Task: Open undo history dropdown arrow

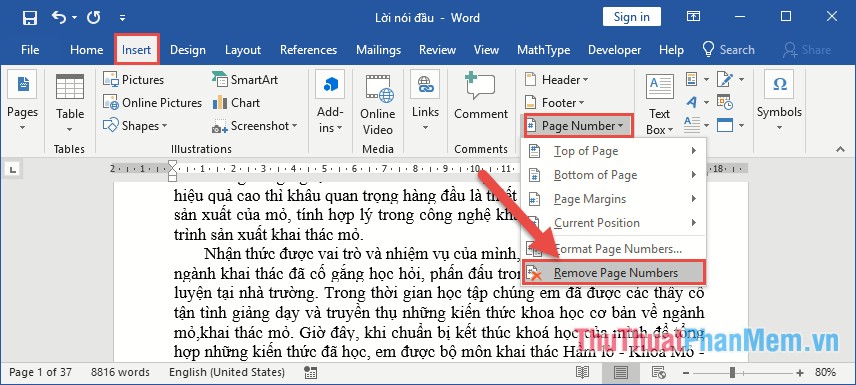Action: click(x=74, y=18)
